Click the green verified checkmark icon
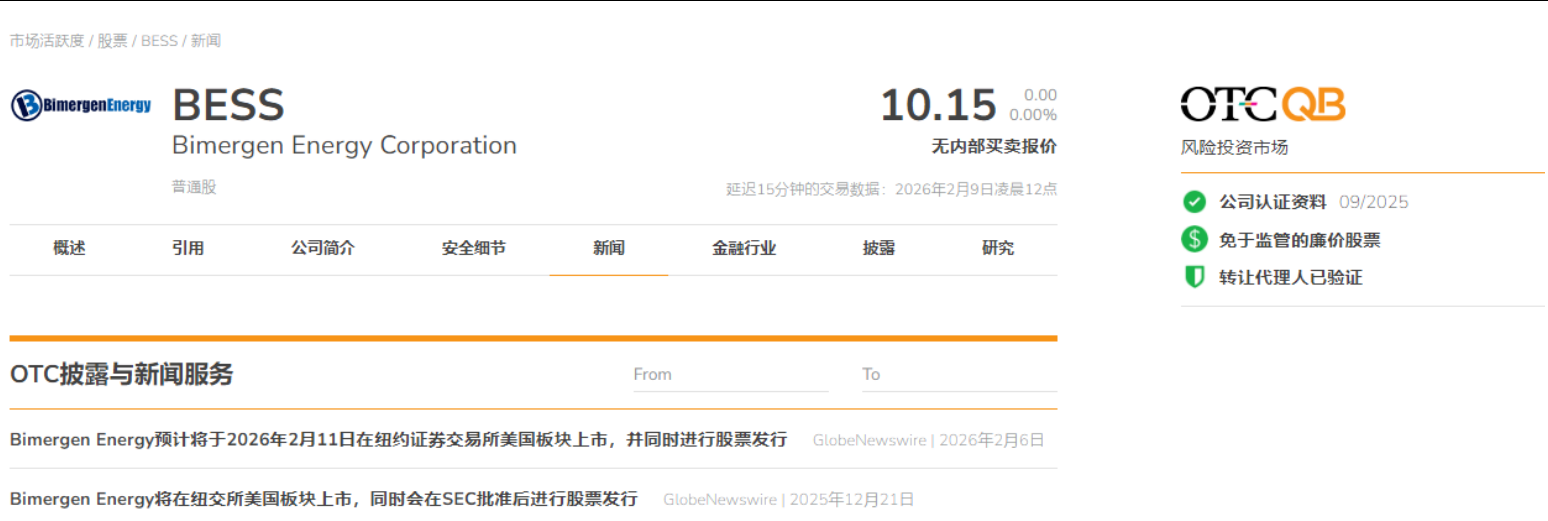Viewport: 1548px width, 521px height. 1194,202
